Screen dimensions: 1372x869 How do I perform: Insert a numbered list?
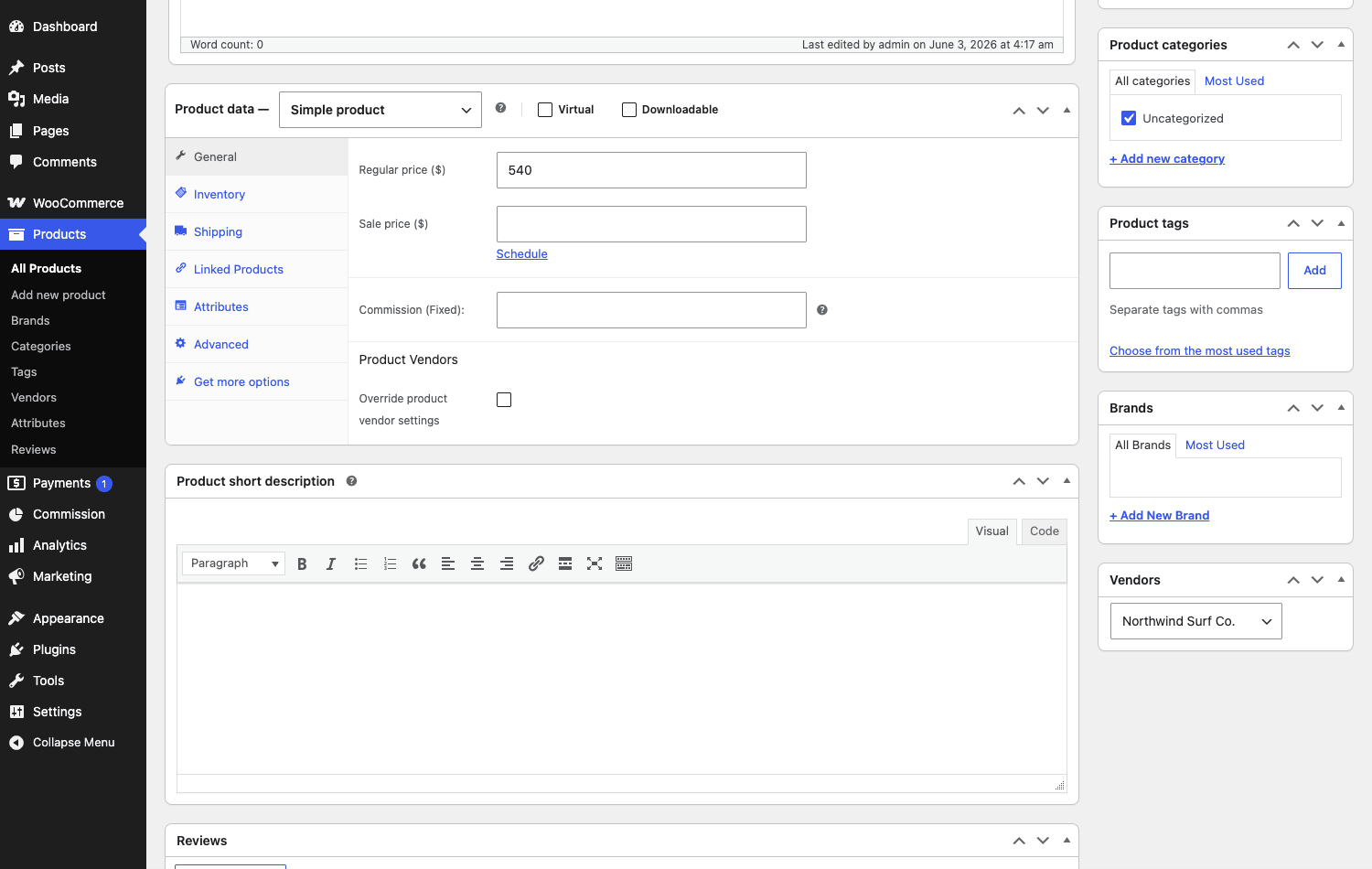point(390,563)
